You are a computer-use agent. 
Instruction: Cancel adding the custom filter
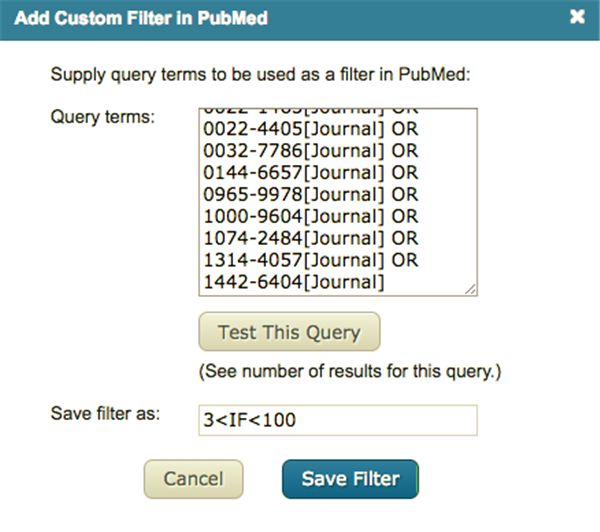[193, 479]
